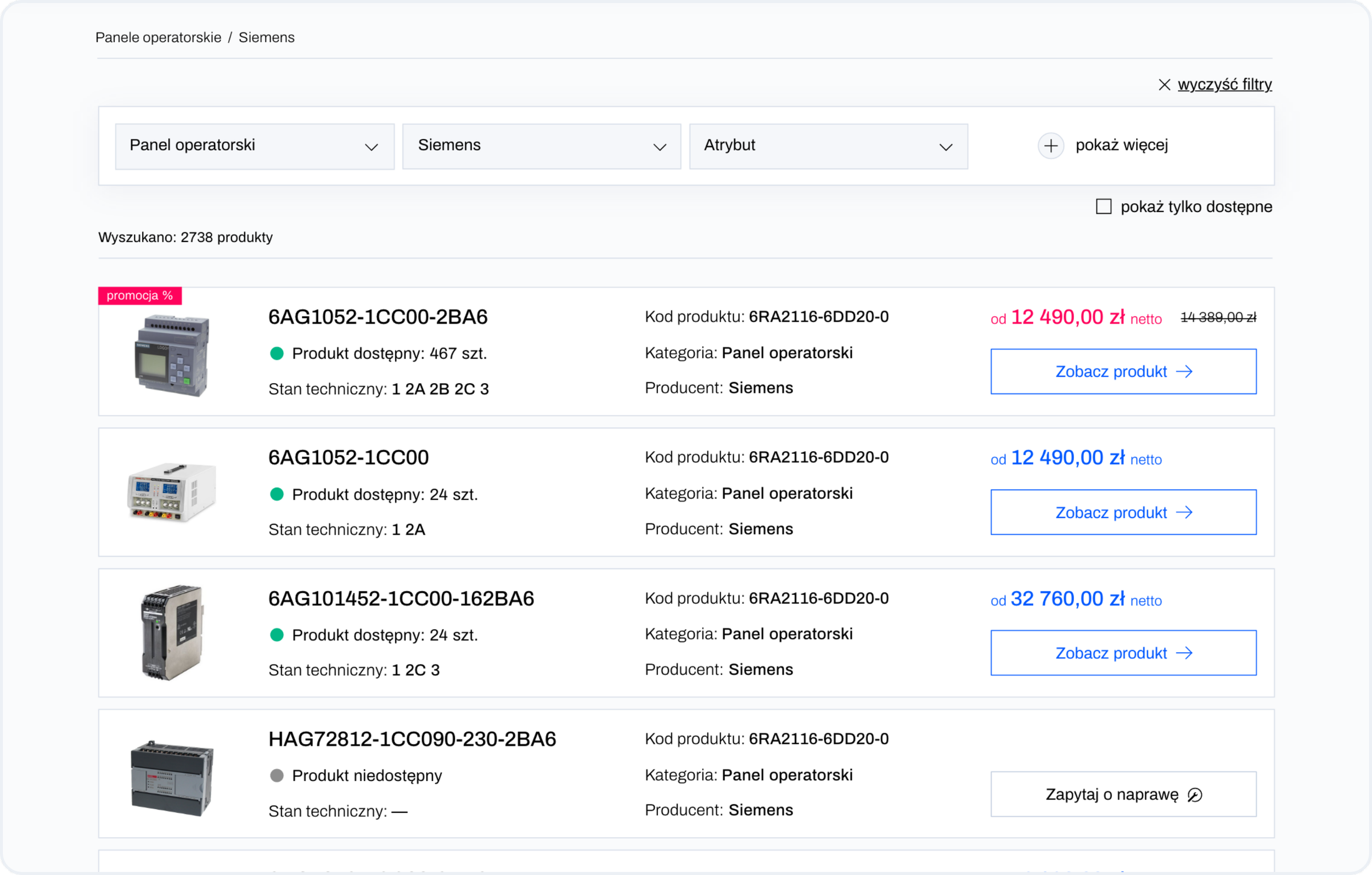Click the wrench icon in the Zapytaj o naprawę button

point(1195,795)
